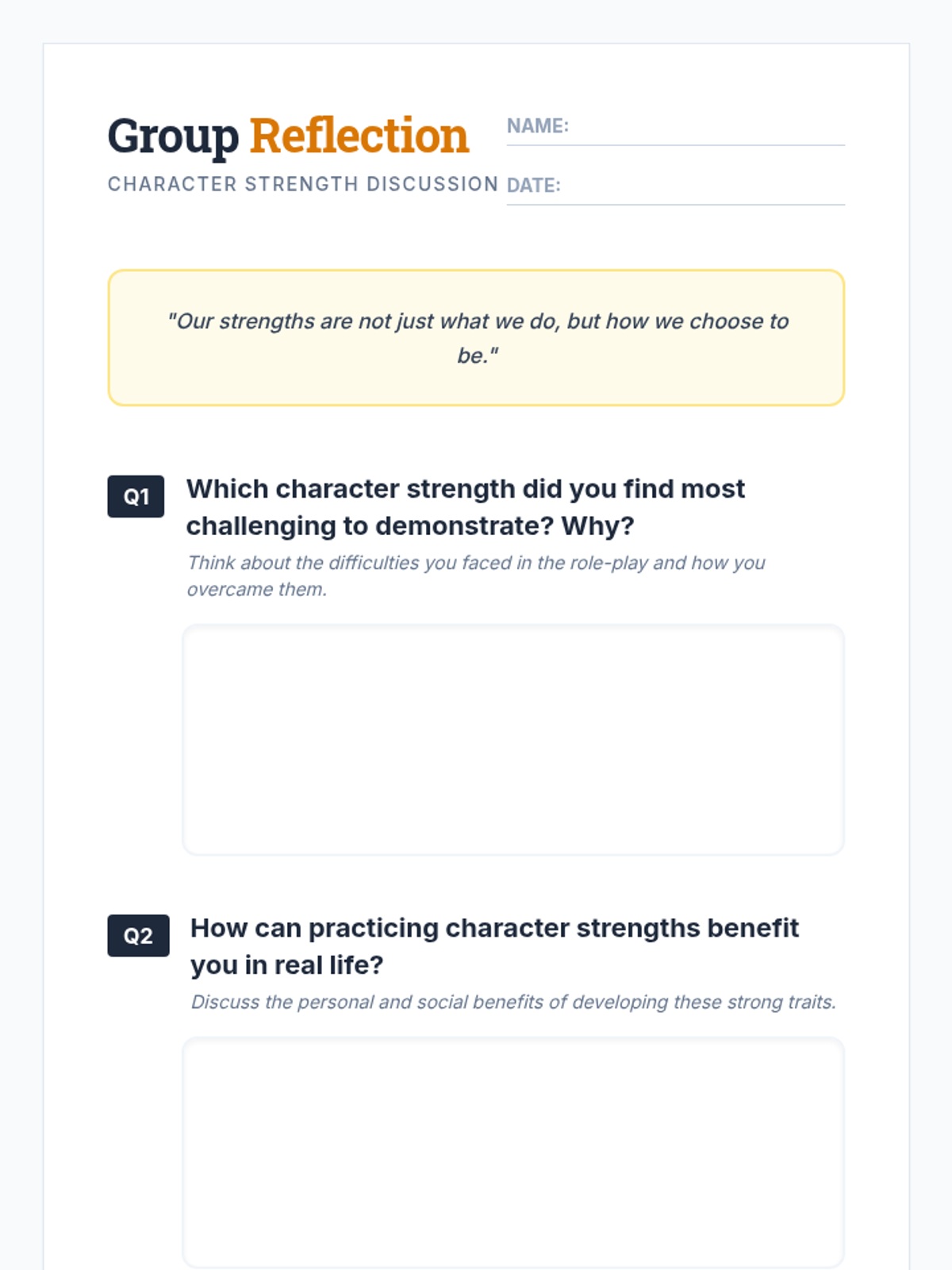Click the Q1 answer box
952x1270 pixels.
click(x=513, y=740)
